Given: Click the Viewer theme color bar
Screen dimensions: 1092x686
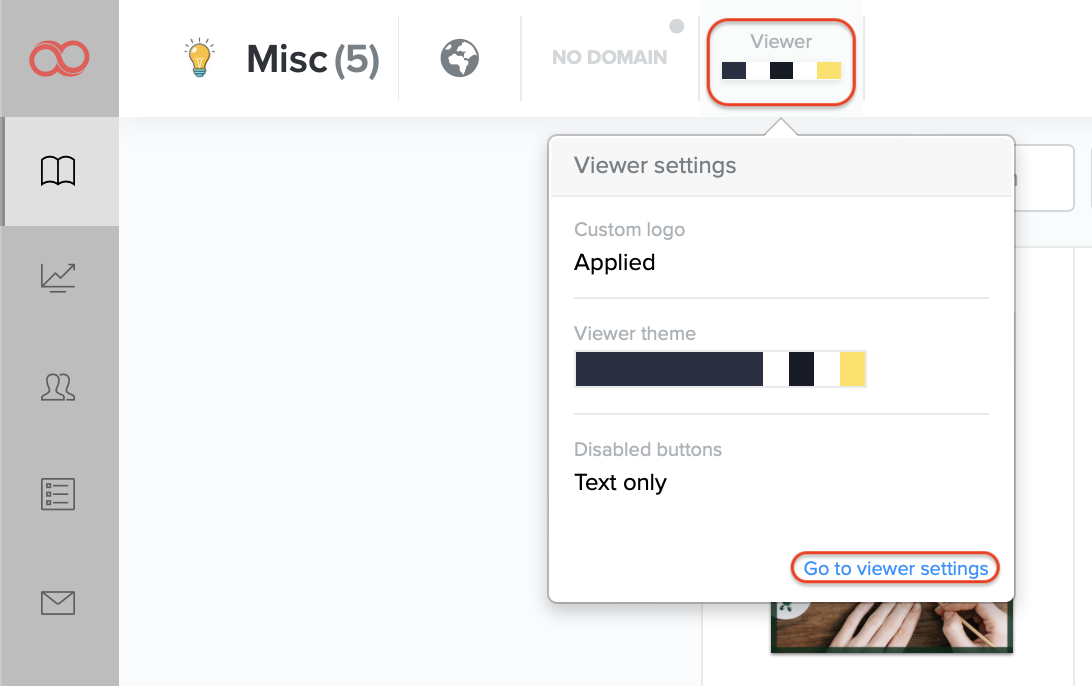Looking at the screenshot, I should point(720,369).
